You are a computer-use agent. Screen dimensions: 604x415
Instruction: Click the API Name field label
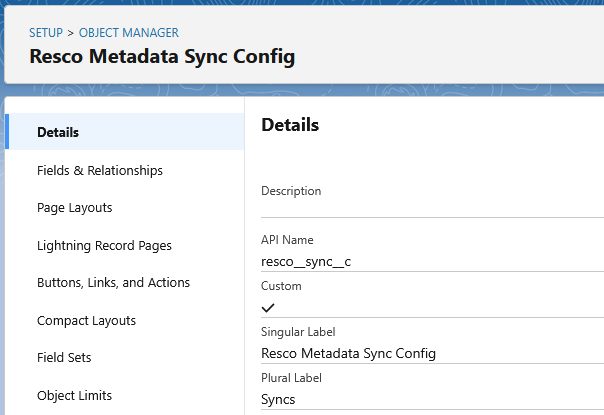point(287,240)
